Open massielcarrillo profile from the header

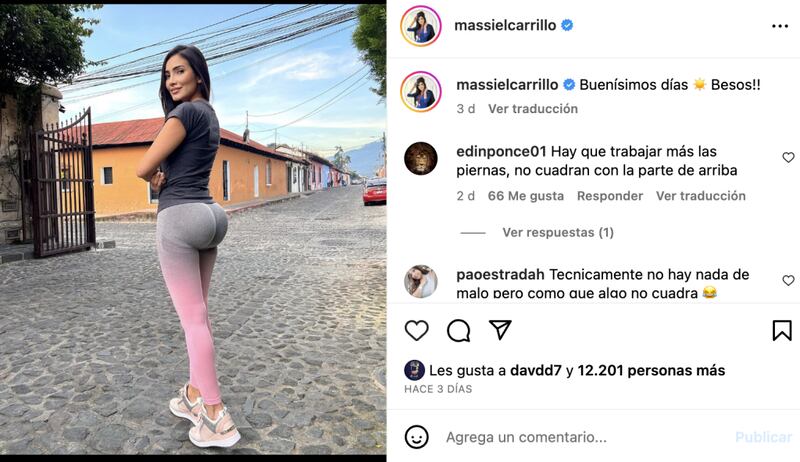505,25
